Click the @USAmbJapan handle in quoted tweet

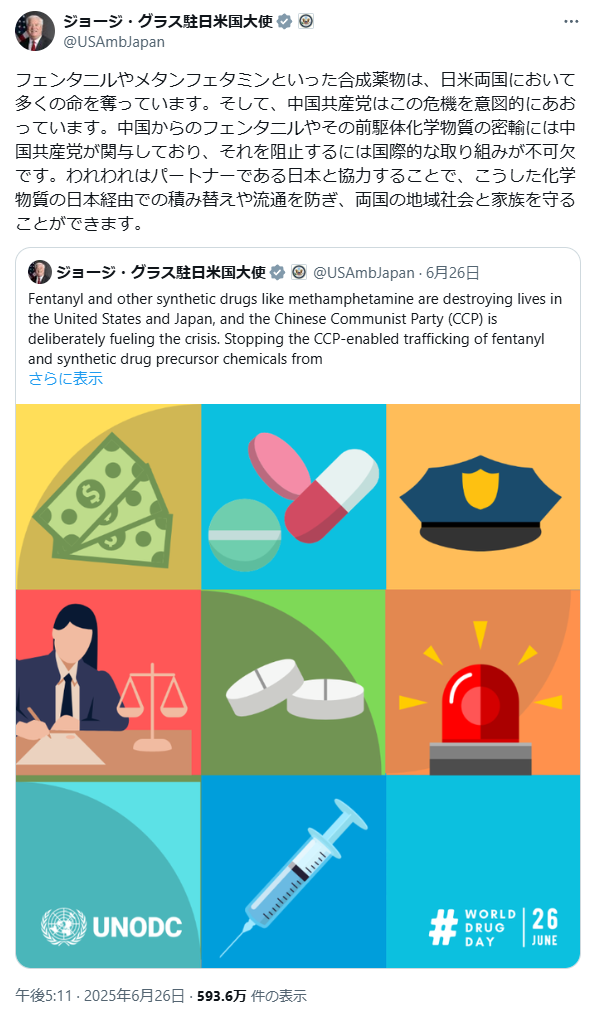point(363,273)
